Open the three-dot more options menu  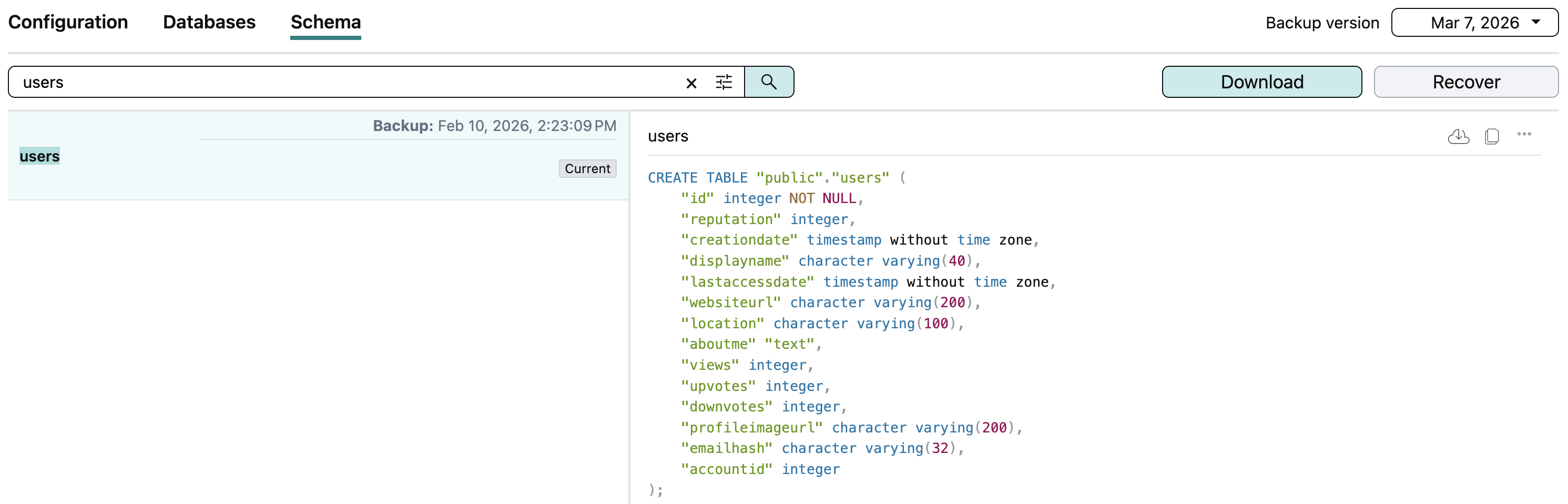[x=1523, y=135]
